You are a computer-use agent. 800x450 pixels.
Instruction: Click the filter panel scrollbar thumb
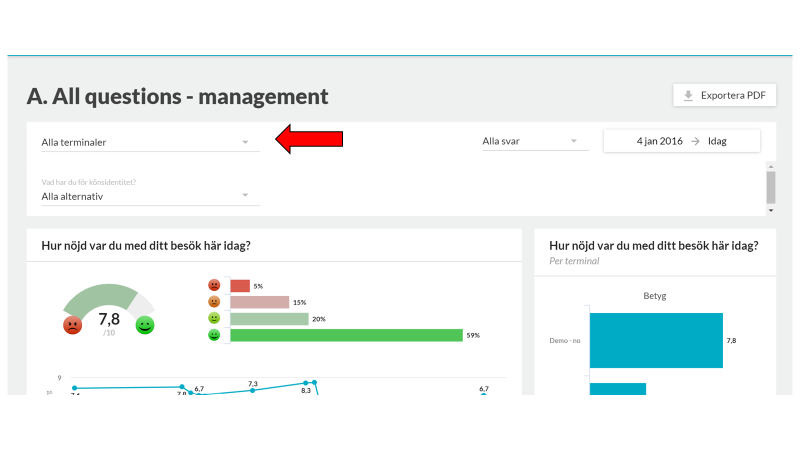771,187
